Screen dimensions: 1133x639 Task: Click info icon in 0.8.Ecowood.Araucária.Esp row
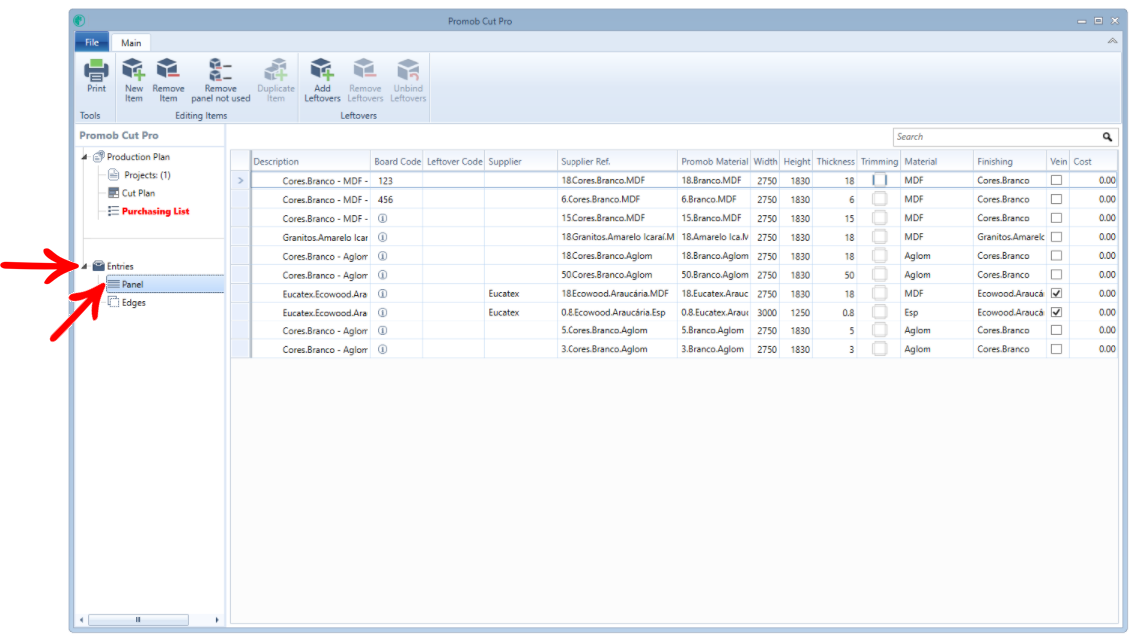383,312
